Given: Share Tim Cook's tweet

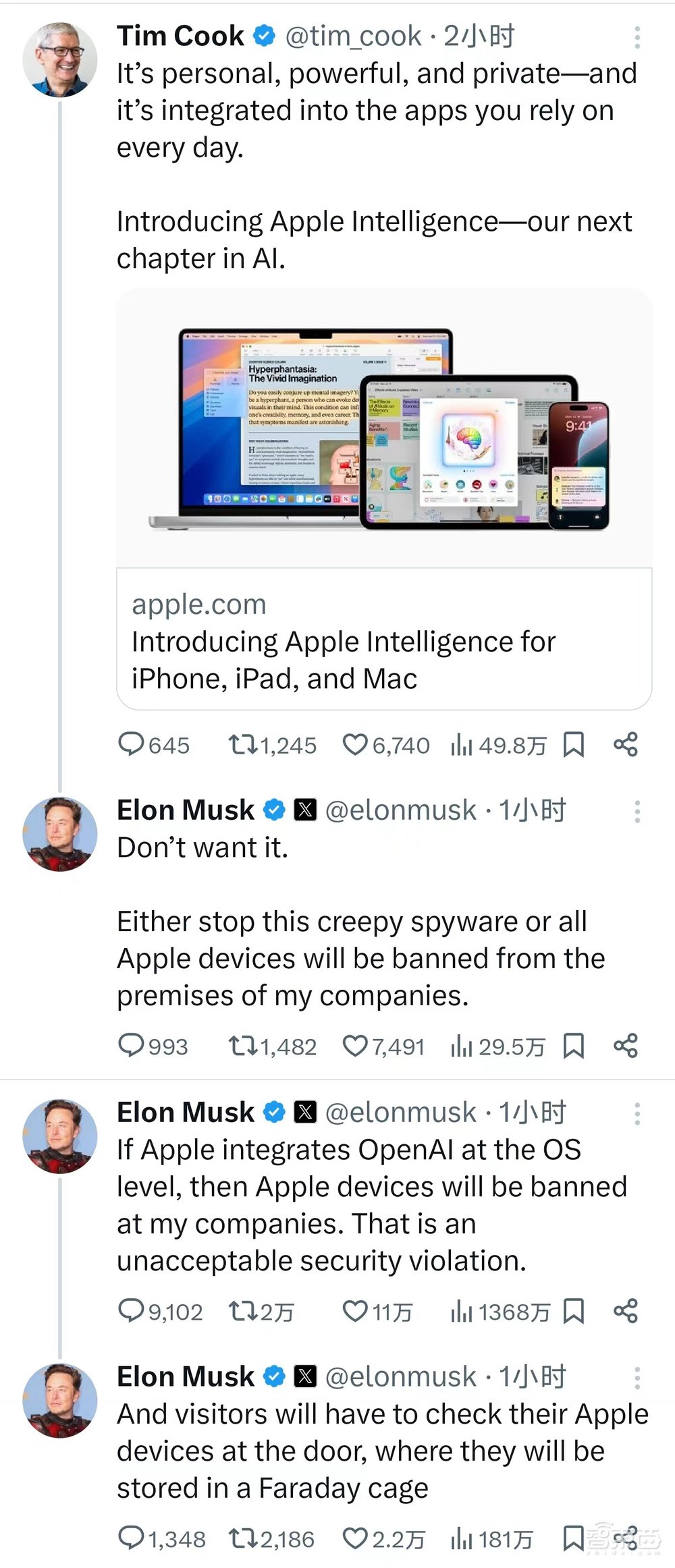Looking at the screenshot, I should (625, 744).
